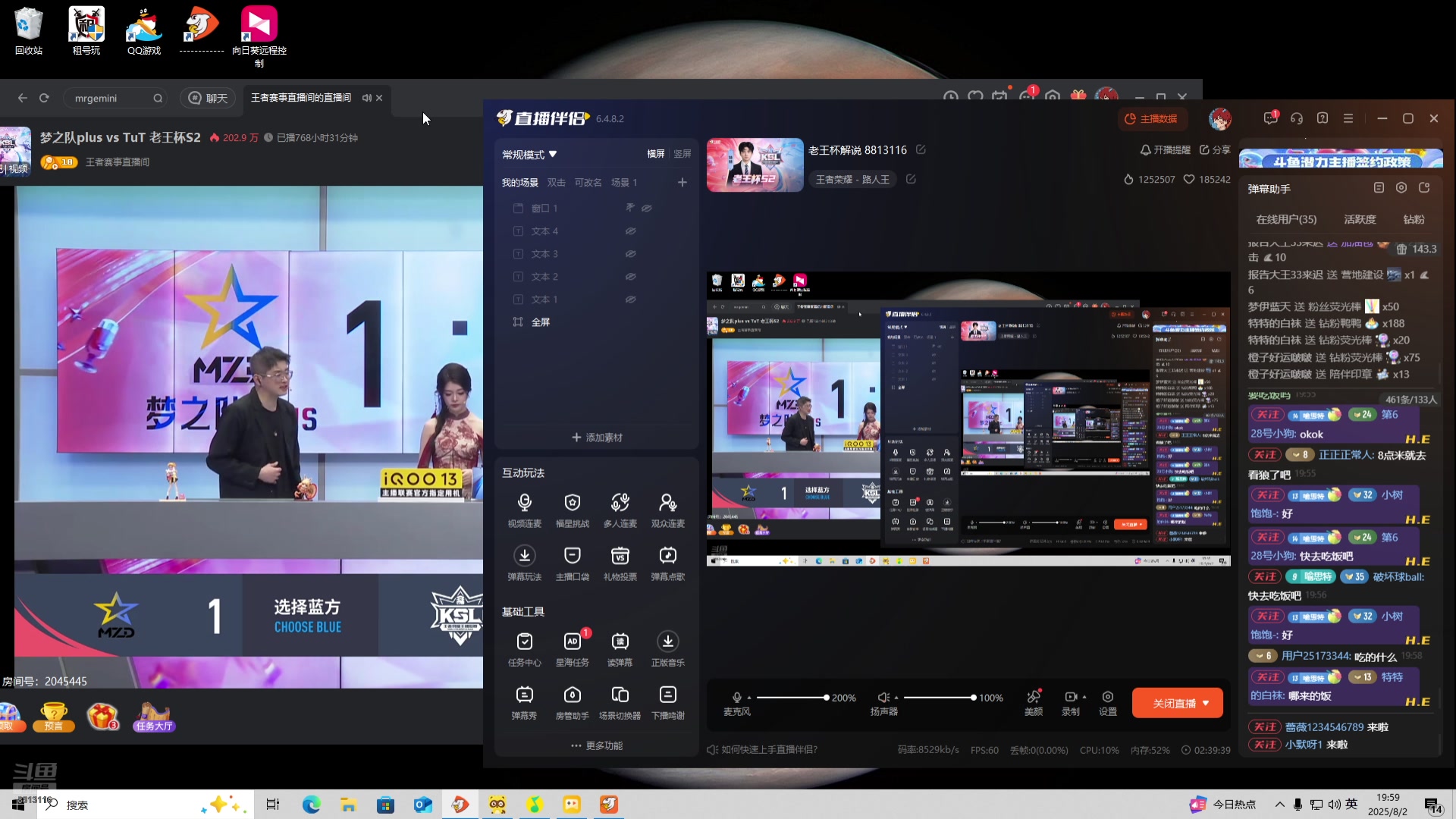Click 斗鱼潜力主播签约政策 banner
This screenshot has height=819, width=1456.
(1341, 158)
